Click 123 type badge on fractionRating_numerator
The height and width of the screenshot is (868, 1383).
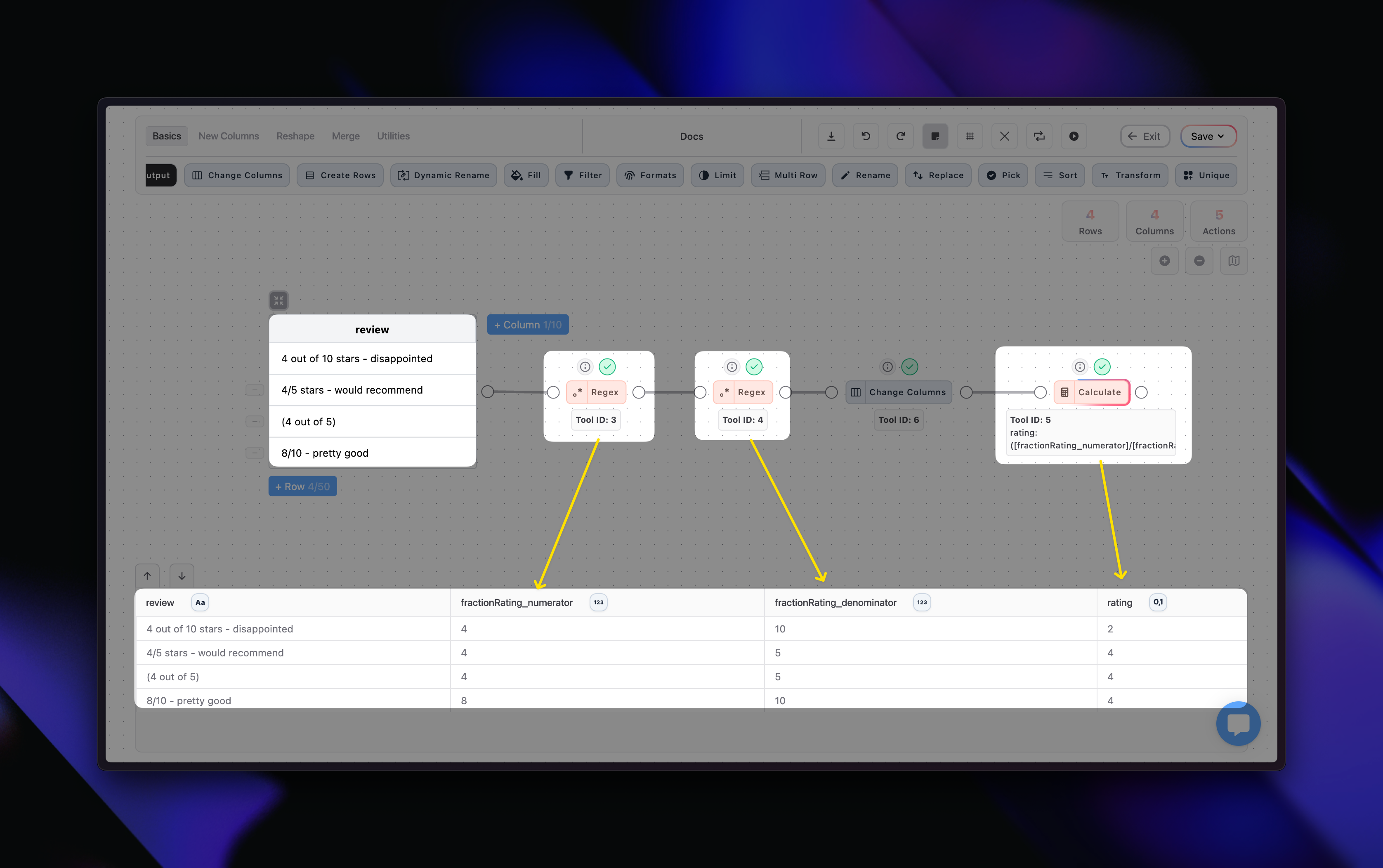[598, 602]
